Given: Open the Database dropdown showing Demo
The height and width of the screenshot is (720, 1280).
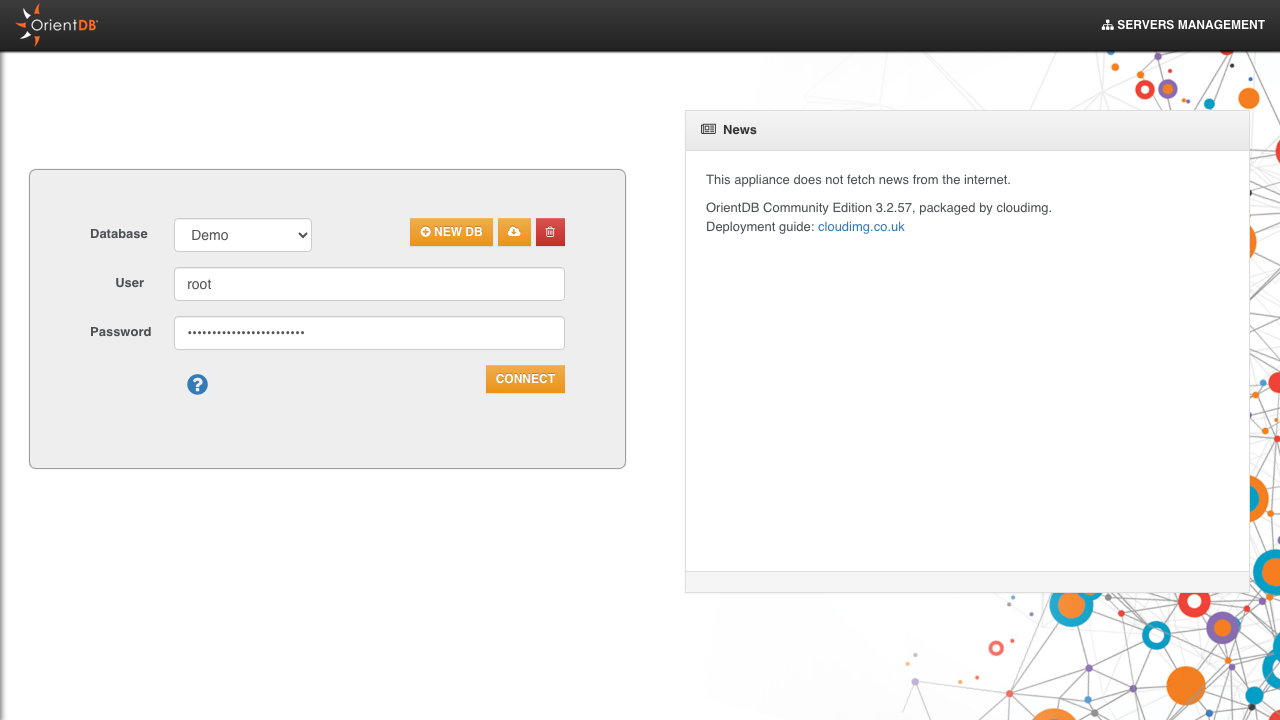Looking at the screenshot, I should 243,235.
